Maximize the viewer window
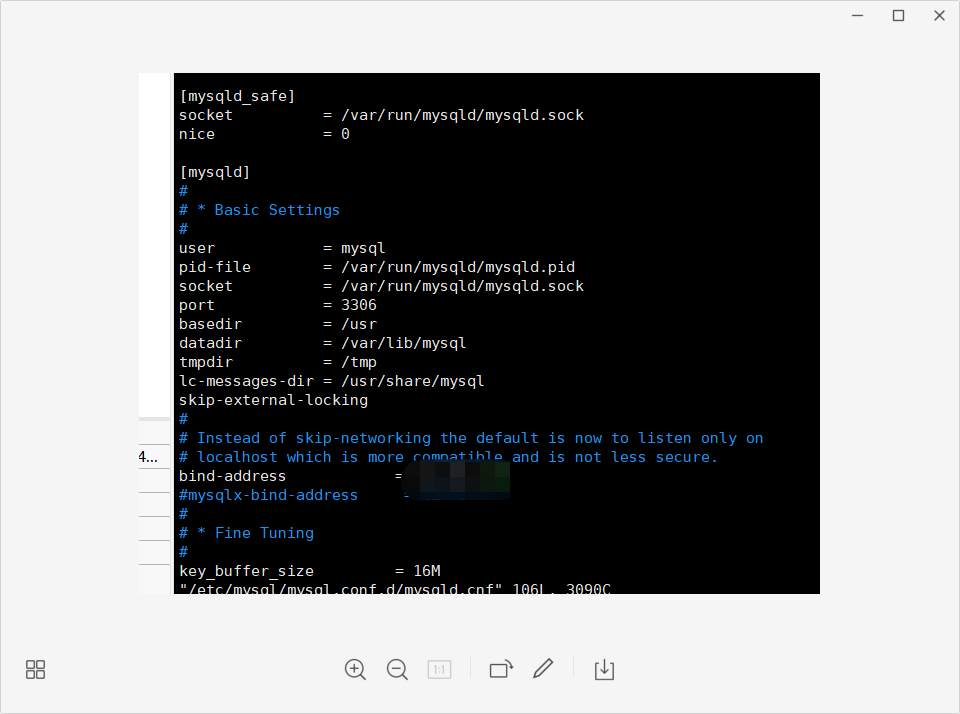 point(897,15)
